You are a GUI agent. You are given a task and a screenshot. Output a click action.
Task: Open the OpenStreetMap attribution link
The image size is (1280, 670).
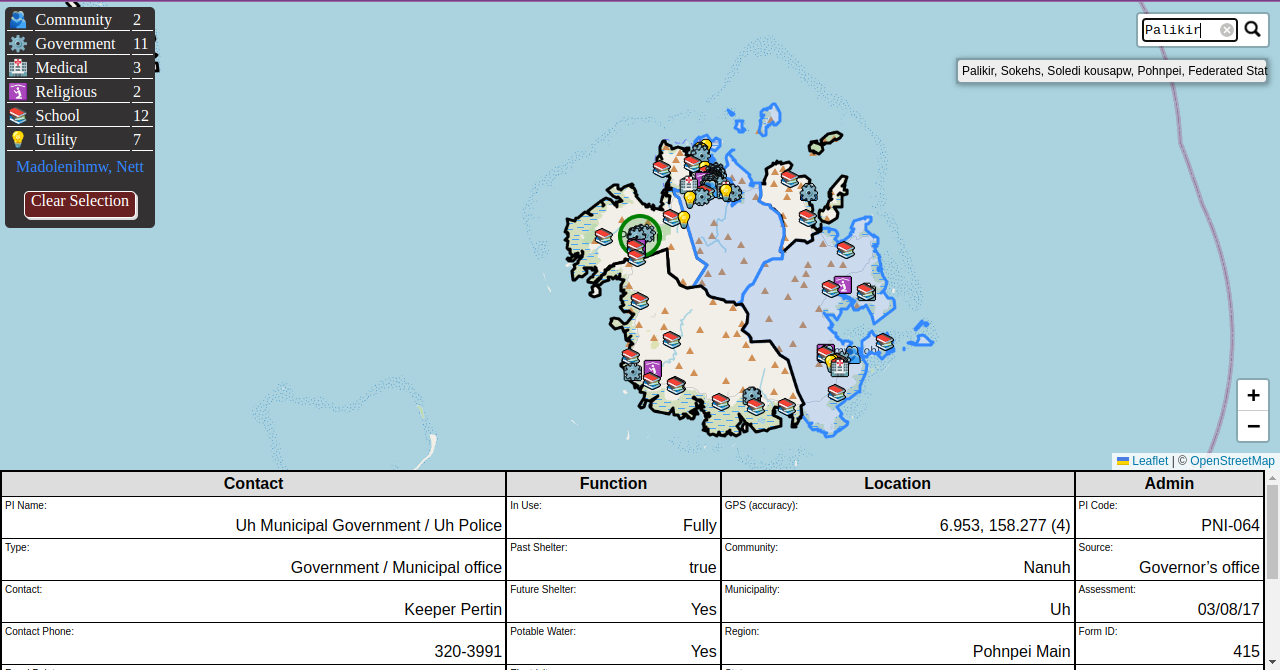1232,461
